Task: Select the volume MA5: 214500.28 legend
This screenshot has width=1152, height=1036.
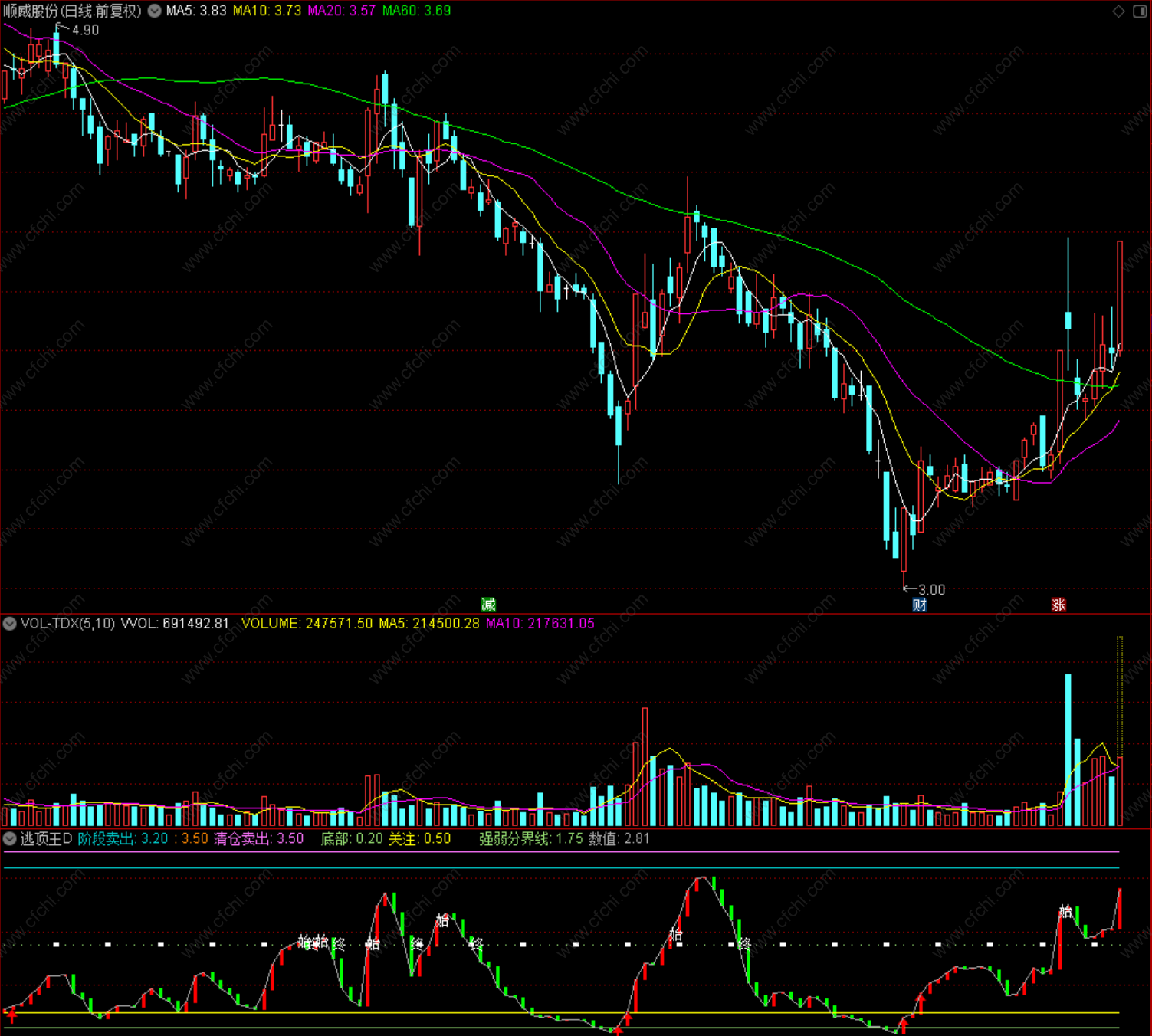Action: (x=429, y=624)
